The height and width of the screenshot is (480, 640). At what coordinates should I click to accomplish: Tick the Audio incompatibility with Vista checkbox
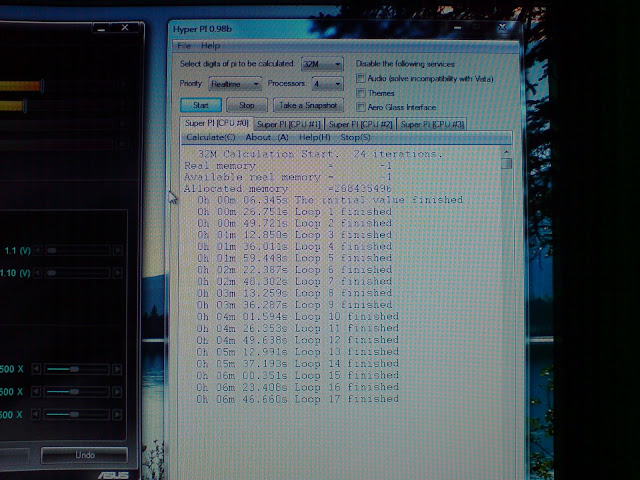click(360, 78)
